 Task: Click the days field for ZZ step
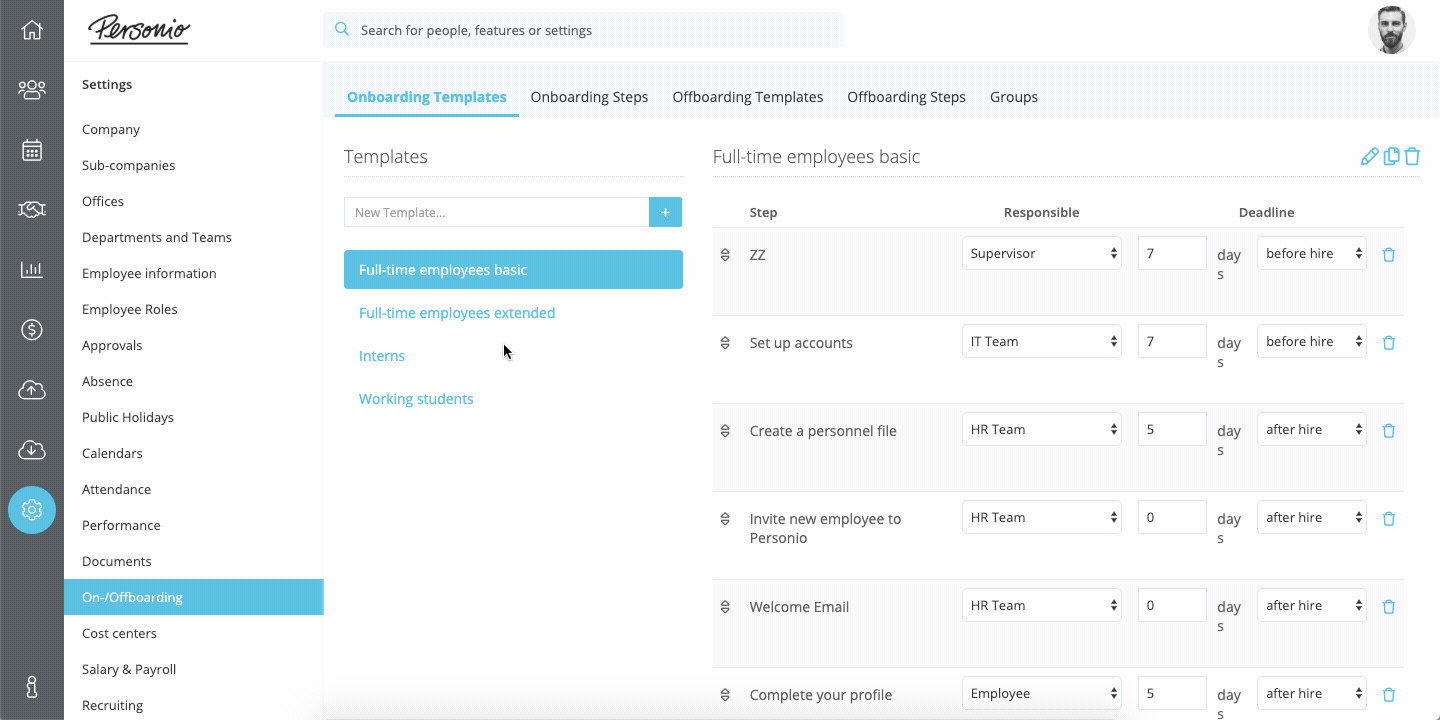pyautogui.click(x=1172, y=253)
